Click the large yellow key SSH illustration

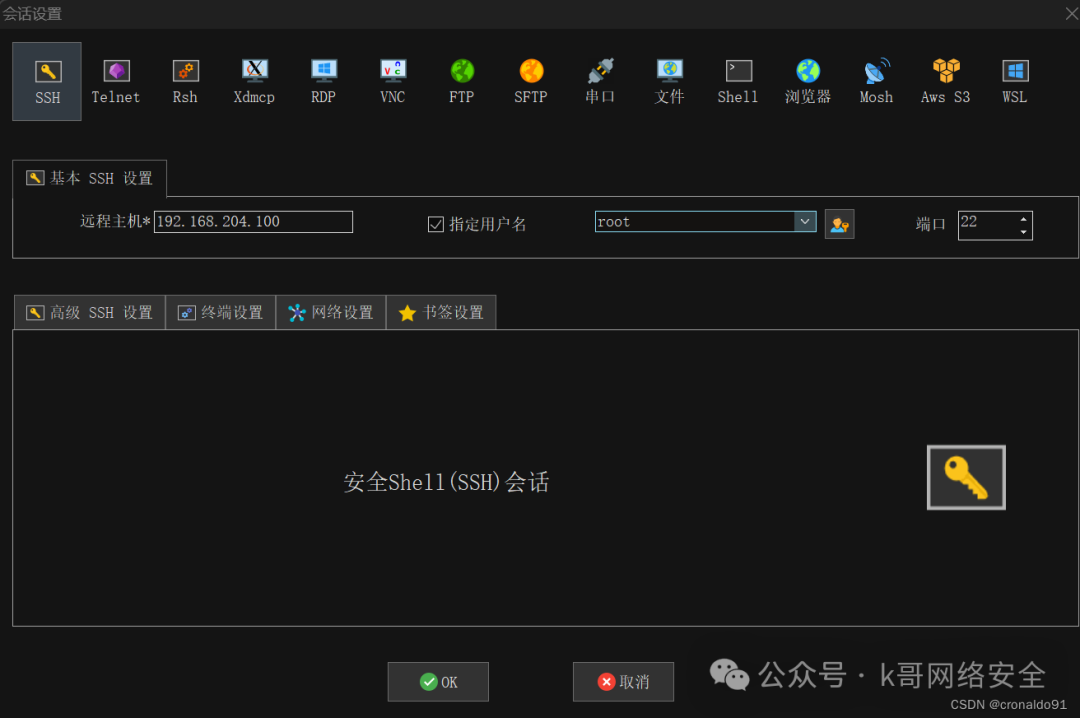965,477
